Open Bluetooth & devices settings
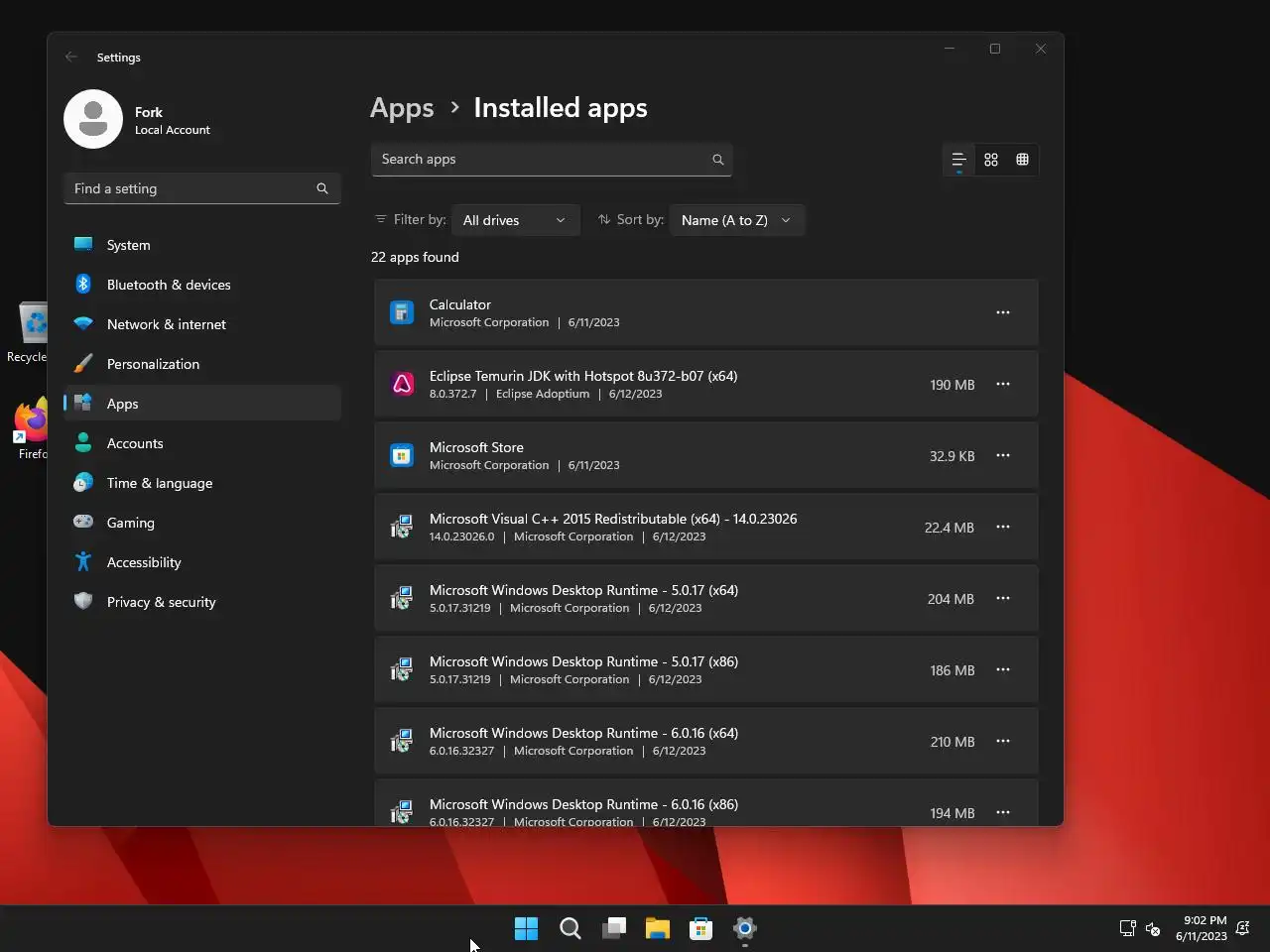The height and width of the screenshot is (952, 1270). [202, 285]
